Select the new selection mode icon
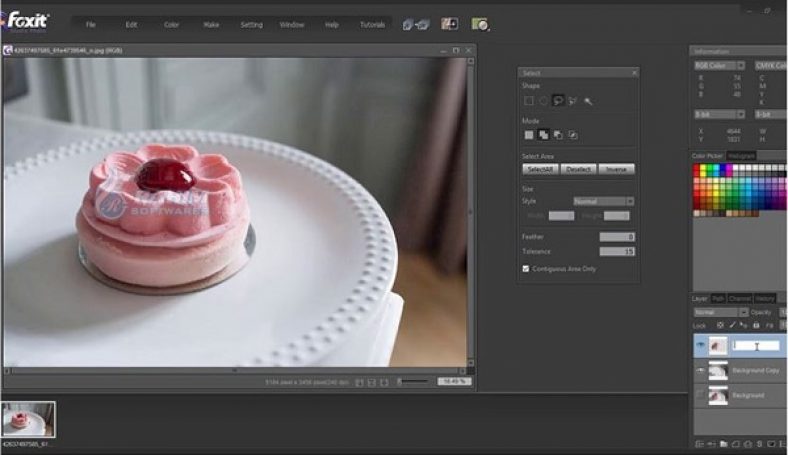This screenshot has height=455, width=788. (529, 135)
